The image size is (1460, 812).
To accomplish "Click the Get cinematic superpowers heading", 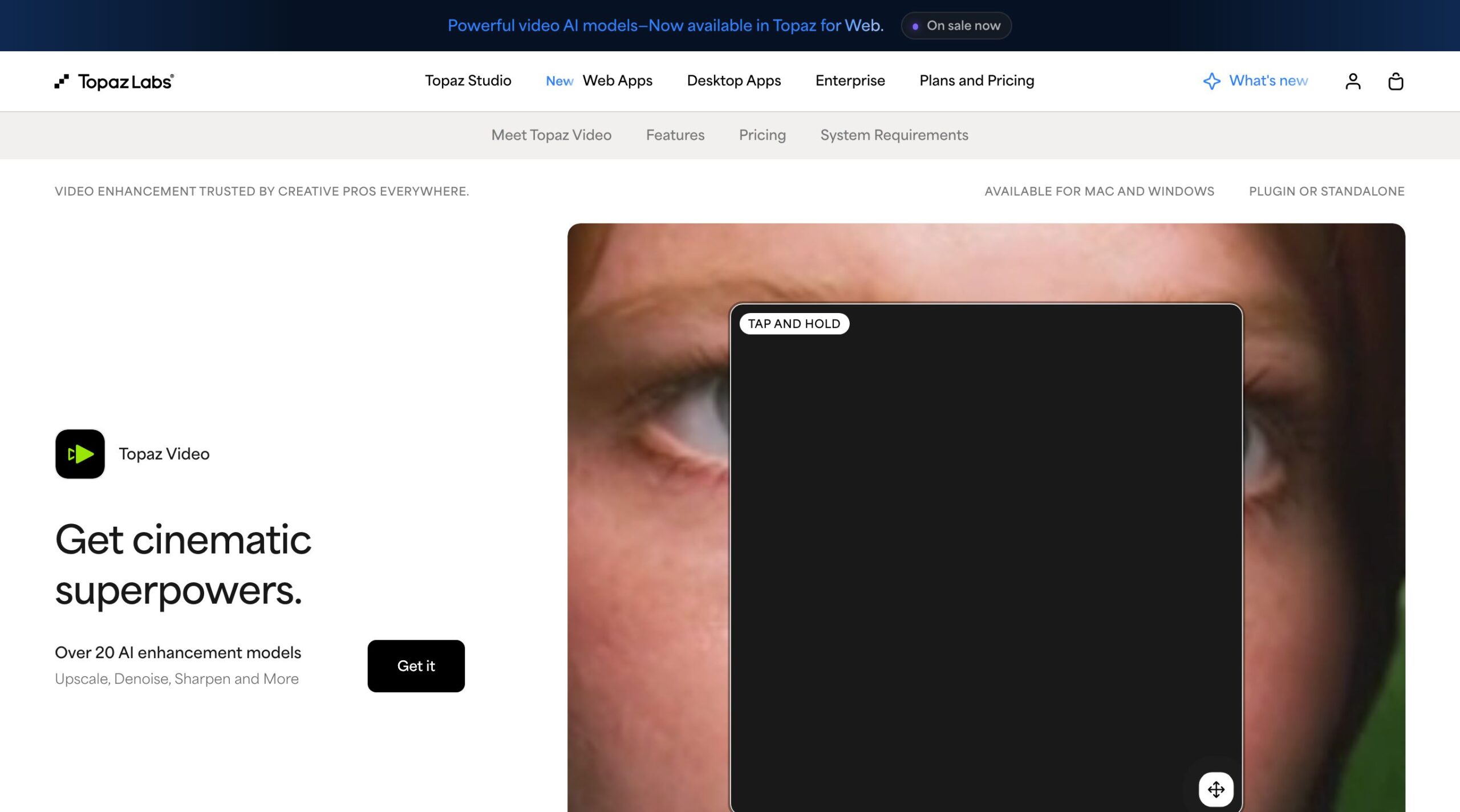I will tap(183, 565).
